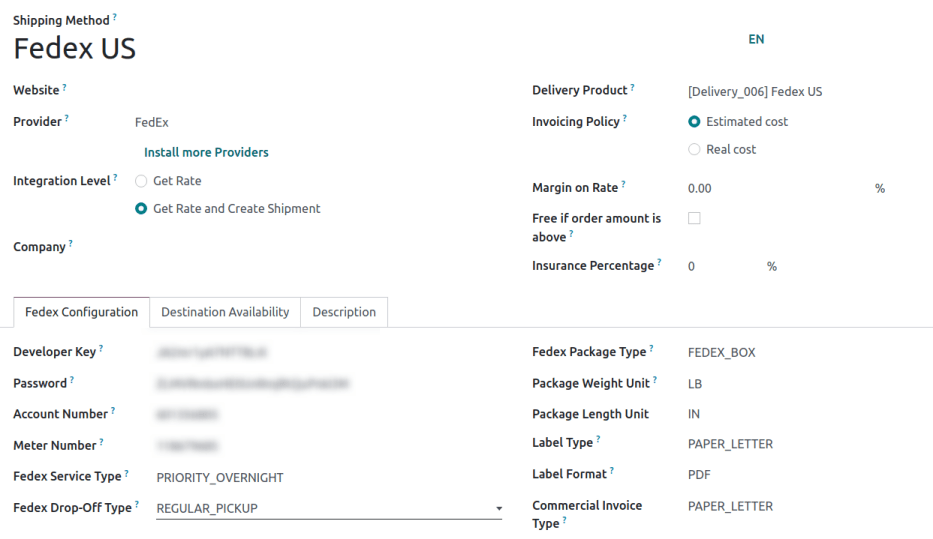Click Install more Providers link
The image size is (933, 539).
pyautogui.click(x=206, y=152)
